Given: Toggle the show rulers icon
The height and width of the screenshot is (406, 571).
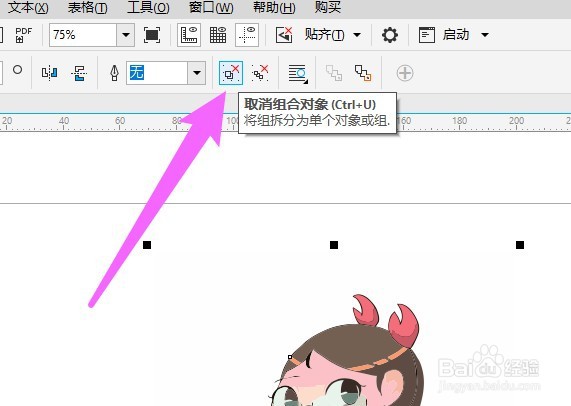Looking at the screenshot, I should pos(189,35).
